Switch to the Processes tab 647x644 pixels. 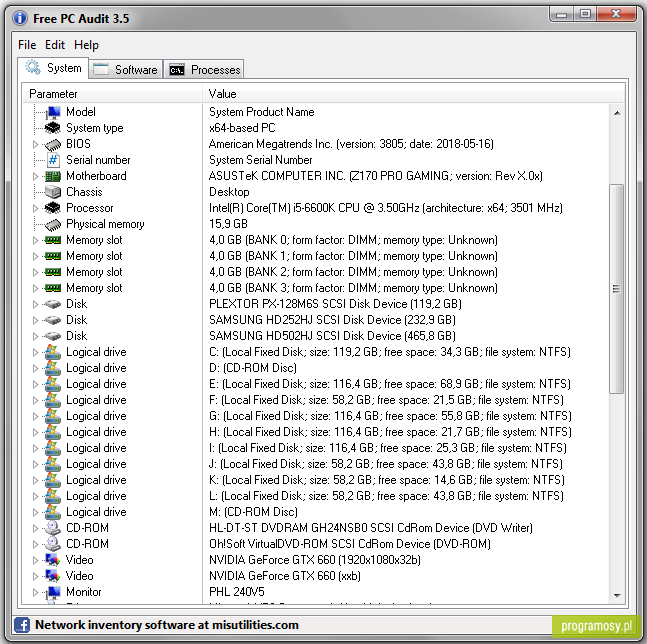[204, 69]
